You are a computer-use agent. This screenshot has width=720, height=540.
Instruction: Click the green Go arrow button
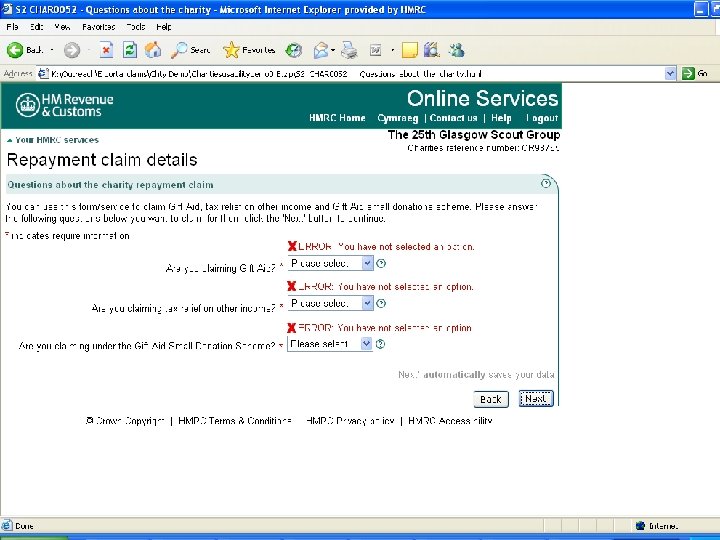coord(688,73)
